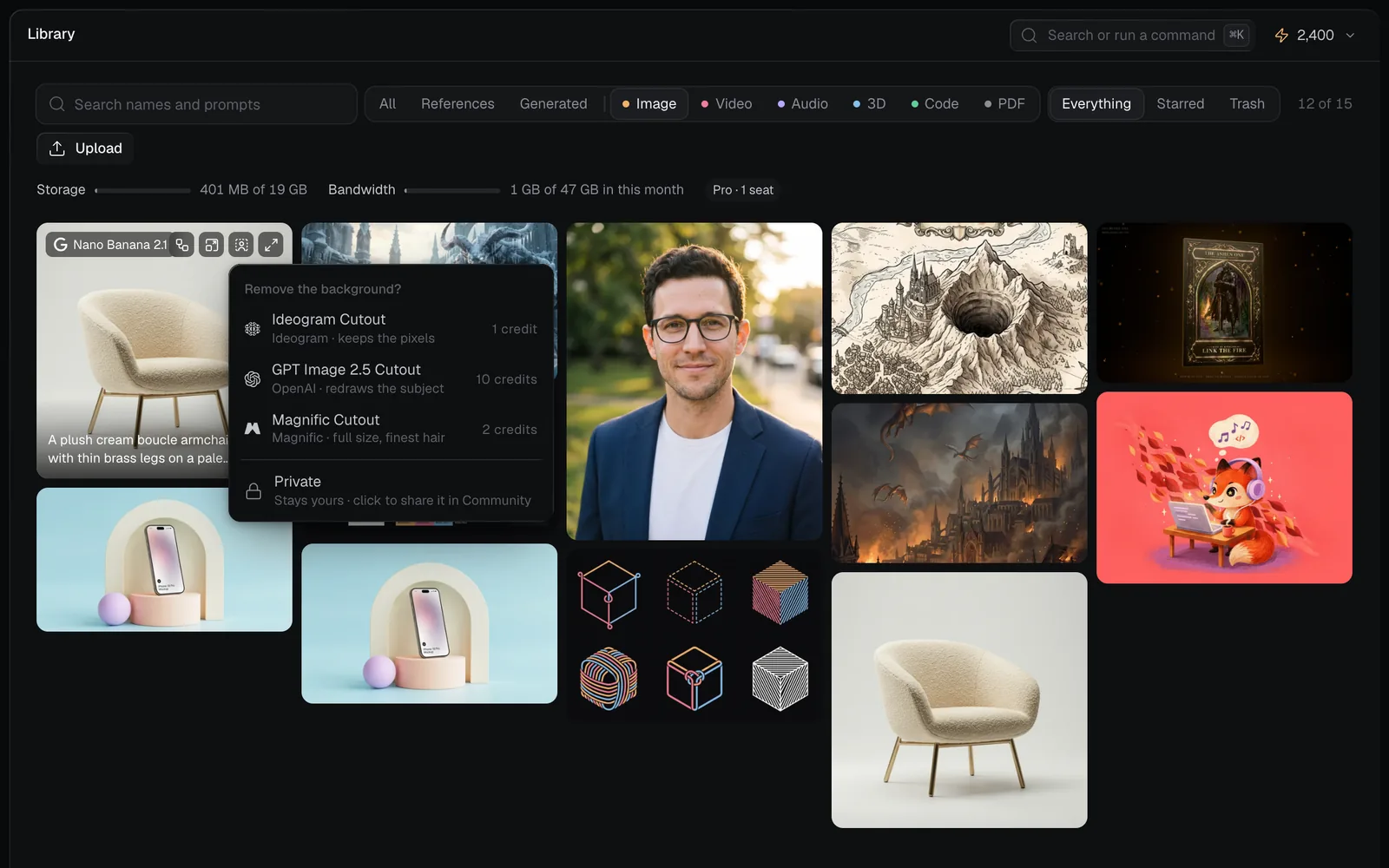Switch to the All tab
The width and height of the screenshot is (1389, 868).
point(387,104)
